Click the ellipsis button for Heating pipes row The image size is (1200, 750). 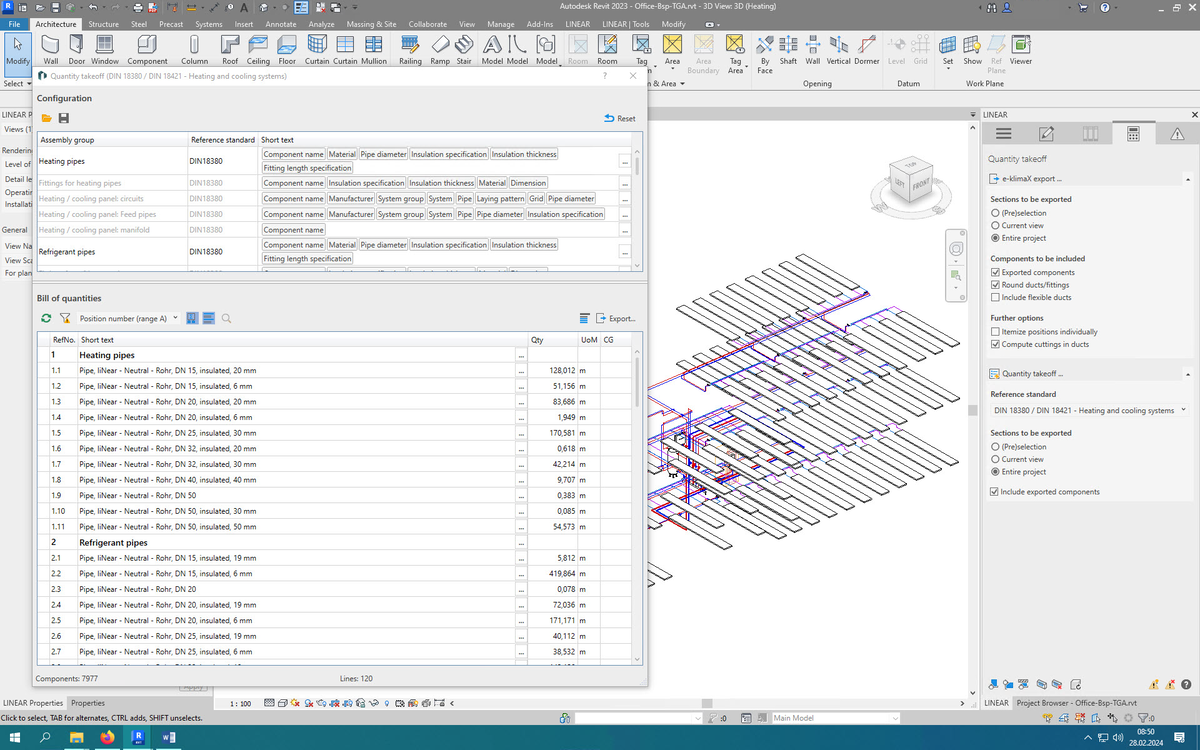(624, 161)
